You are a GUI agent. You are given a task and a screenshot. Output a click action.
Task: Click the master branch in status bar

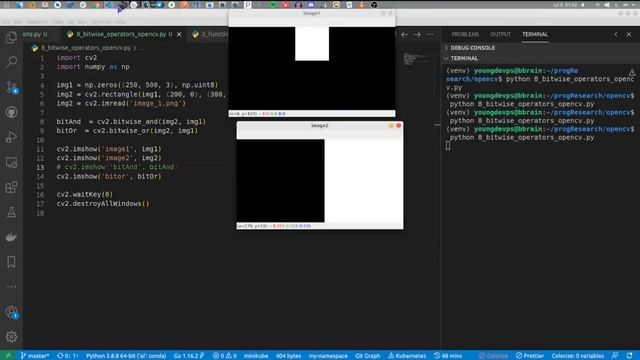point(35,356)
